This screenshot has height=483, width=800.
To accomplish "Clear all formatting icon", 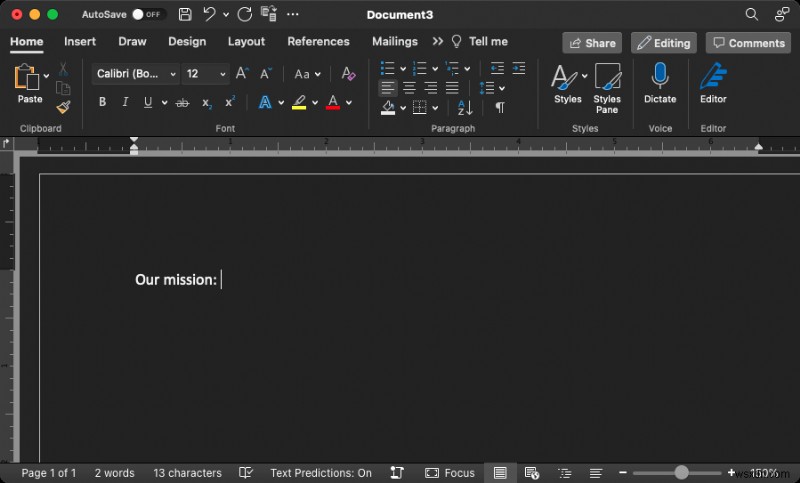I will point(348,73).
